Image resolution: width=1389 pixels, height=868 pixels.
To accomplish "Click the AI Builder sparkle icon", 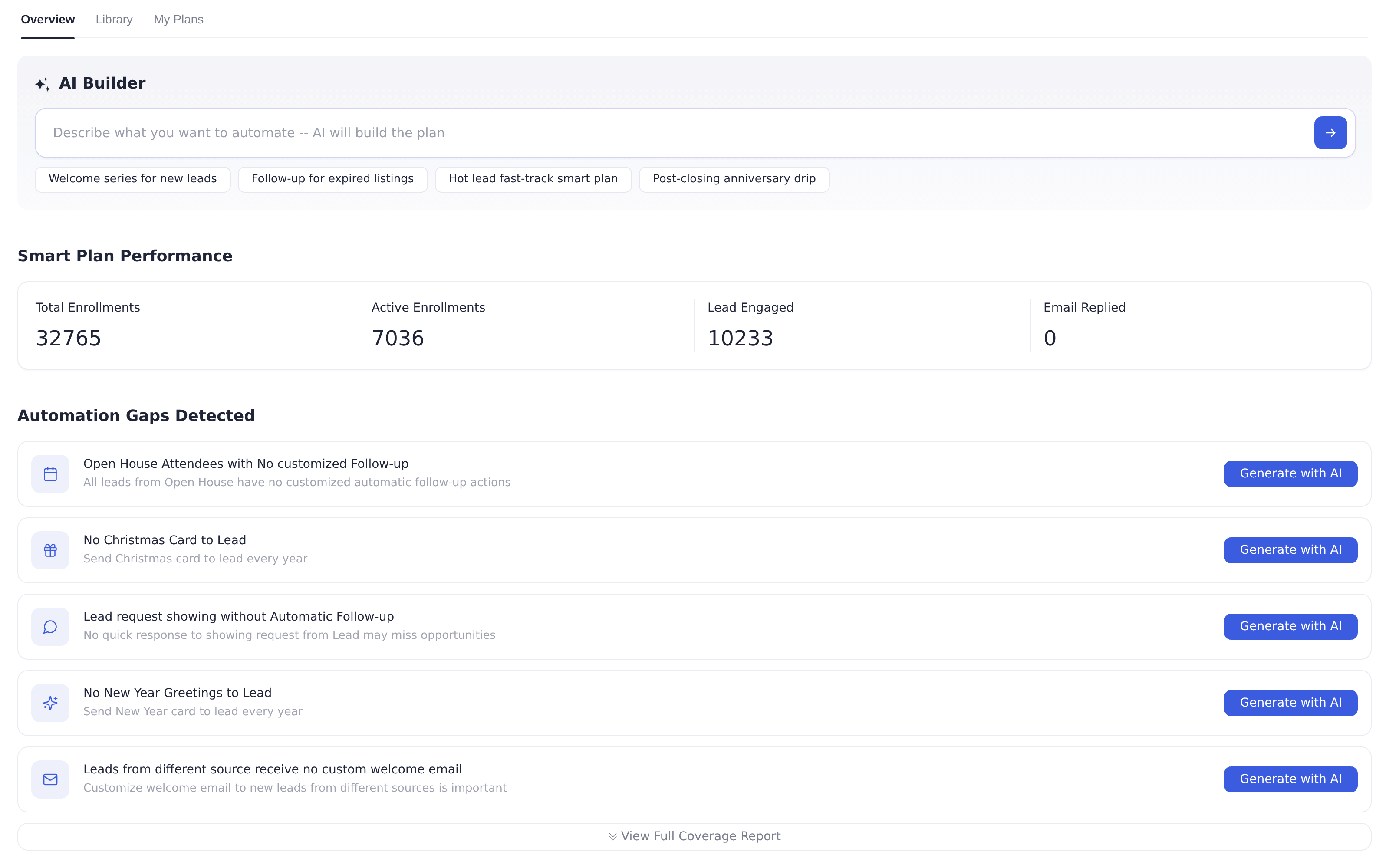I will [x=43, y=84].
